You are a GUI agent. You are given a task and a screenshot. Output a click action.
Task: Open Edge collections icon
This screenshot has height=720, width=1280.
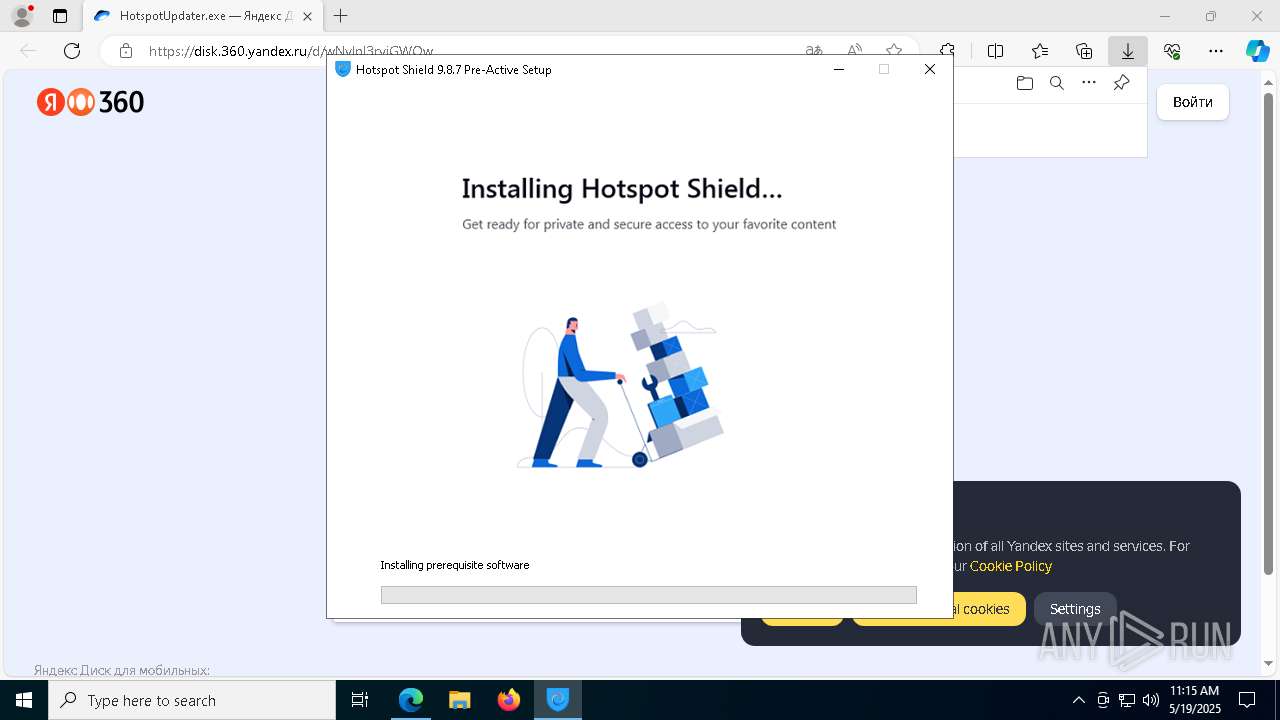pos(1084,51)
